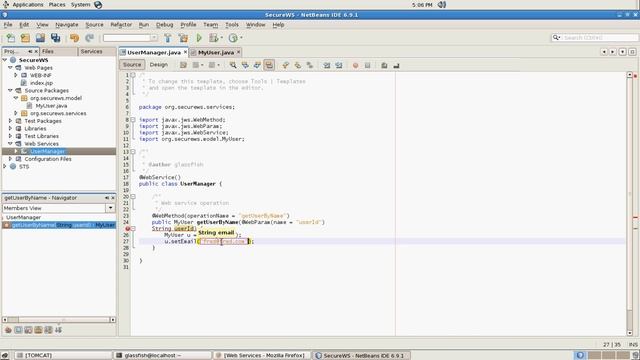Build the main project hammer icon
The image size is (640, 360).
tap(168, 38)
